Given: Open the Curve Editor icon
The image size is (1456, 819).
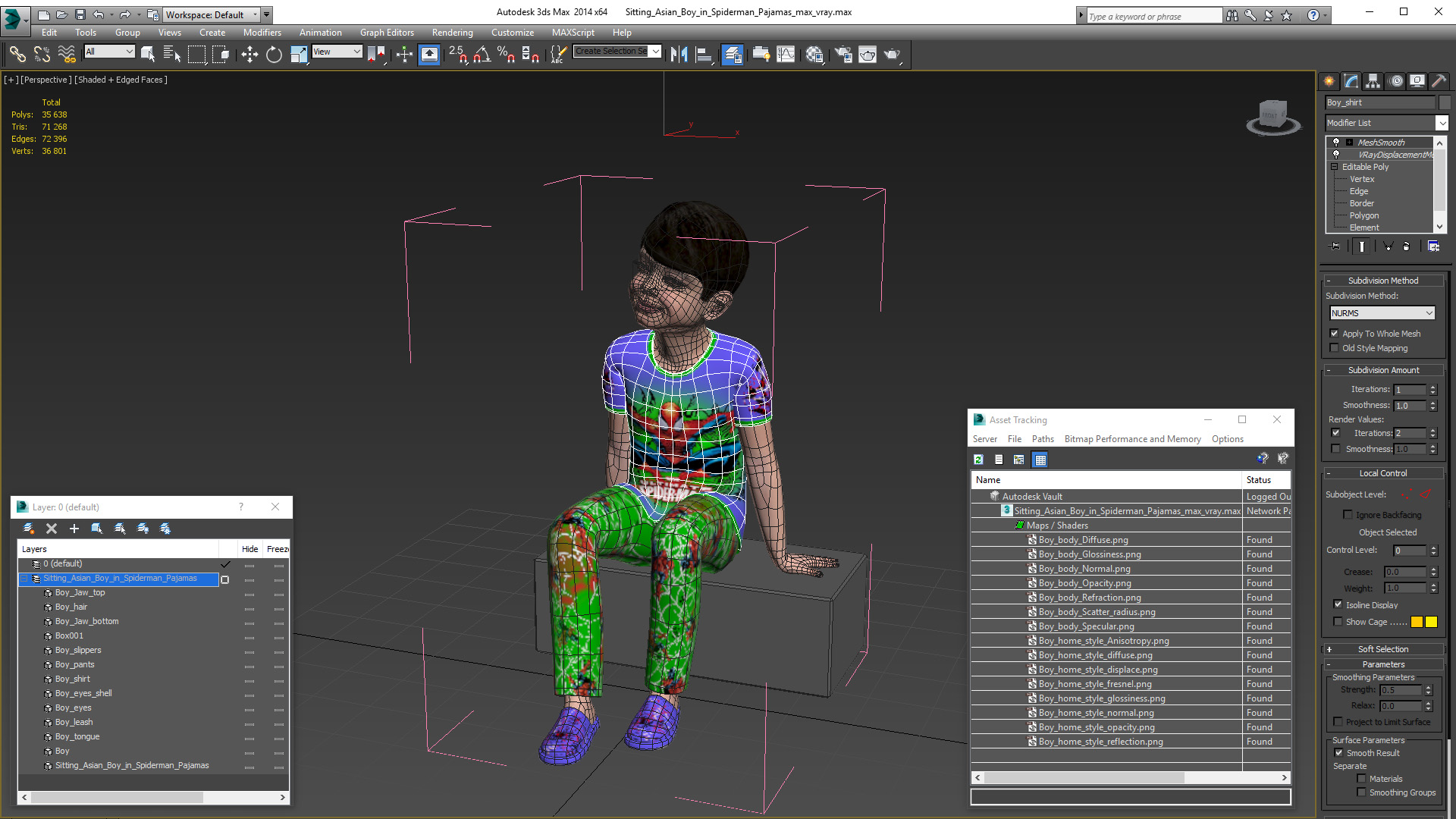Looking at the screenshot, I should (786, 54).
